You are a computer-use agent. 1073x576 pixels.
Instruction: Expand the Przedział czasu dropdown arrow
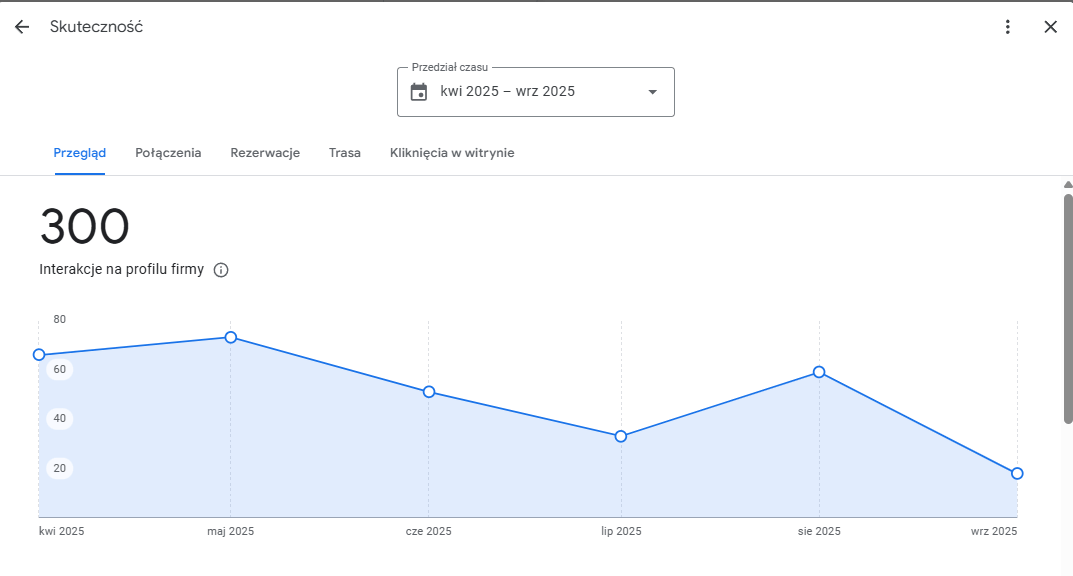tap(652, 92)
